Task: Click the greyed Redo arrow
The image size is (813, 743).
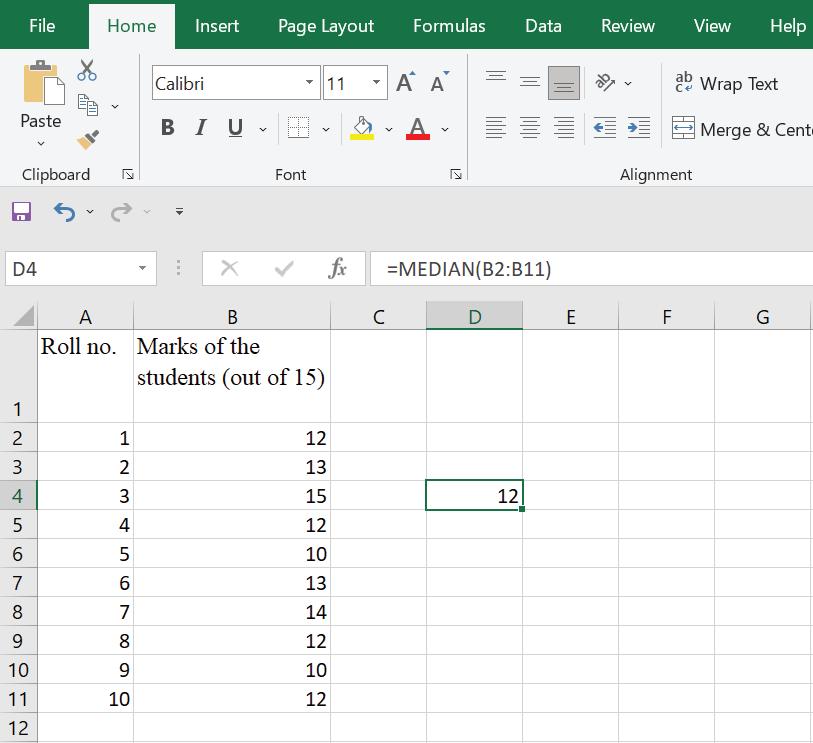Action: coord(121,212)
